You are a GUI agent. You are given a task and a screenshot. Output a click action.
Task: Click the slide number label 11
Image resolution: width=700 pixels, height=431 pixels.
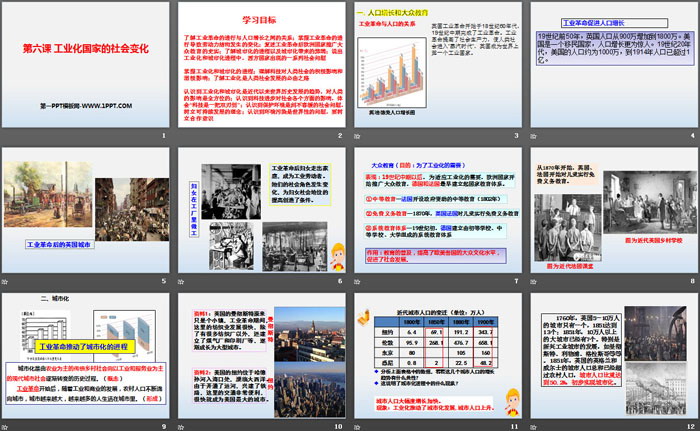tap(514, 427)
